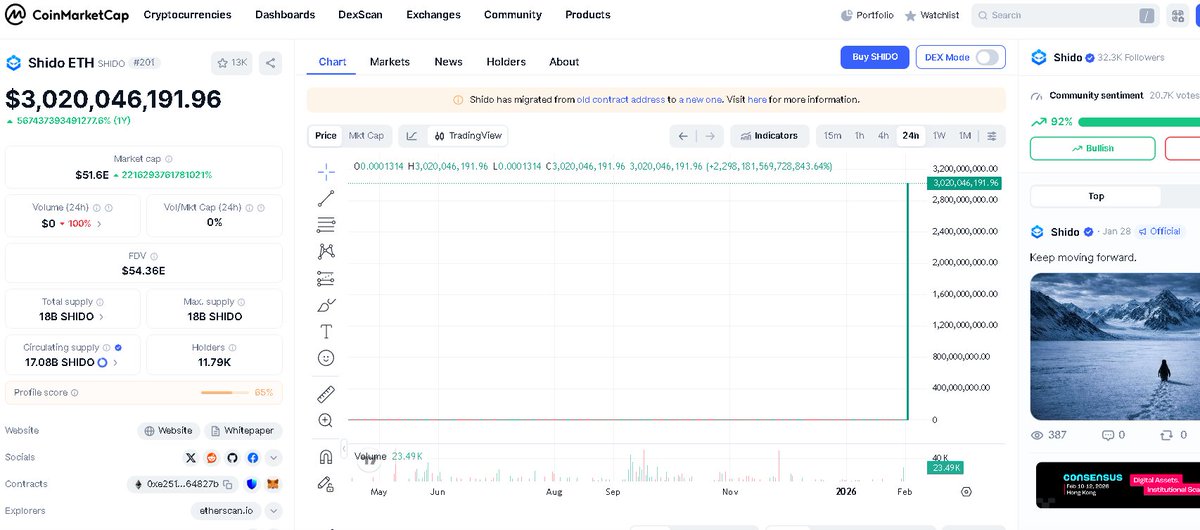
Task: Expand Total supply 18B SHIDO details
Action: point(101,317)
